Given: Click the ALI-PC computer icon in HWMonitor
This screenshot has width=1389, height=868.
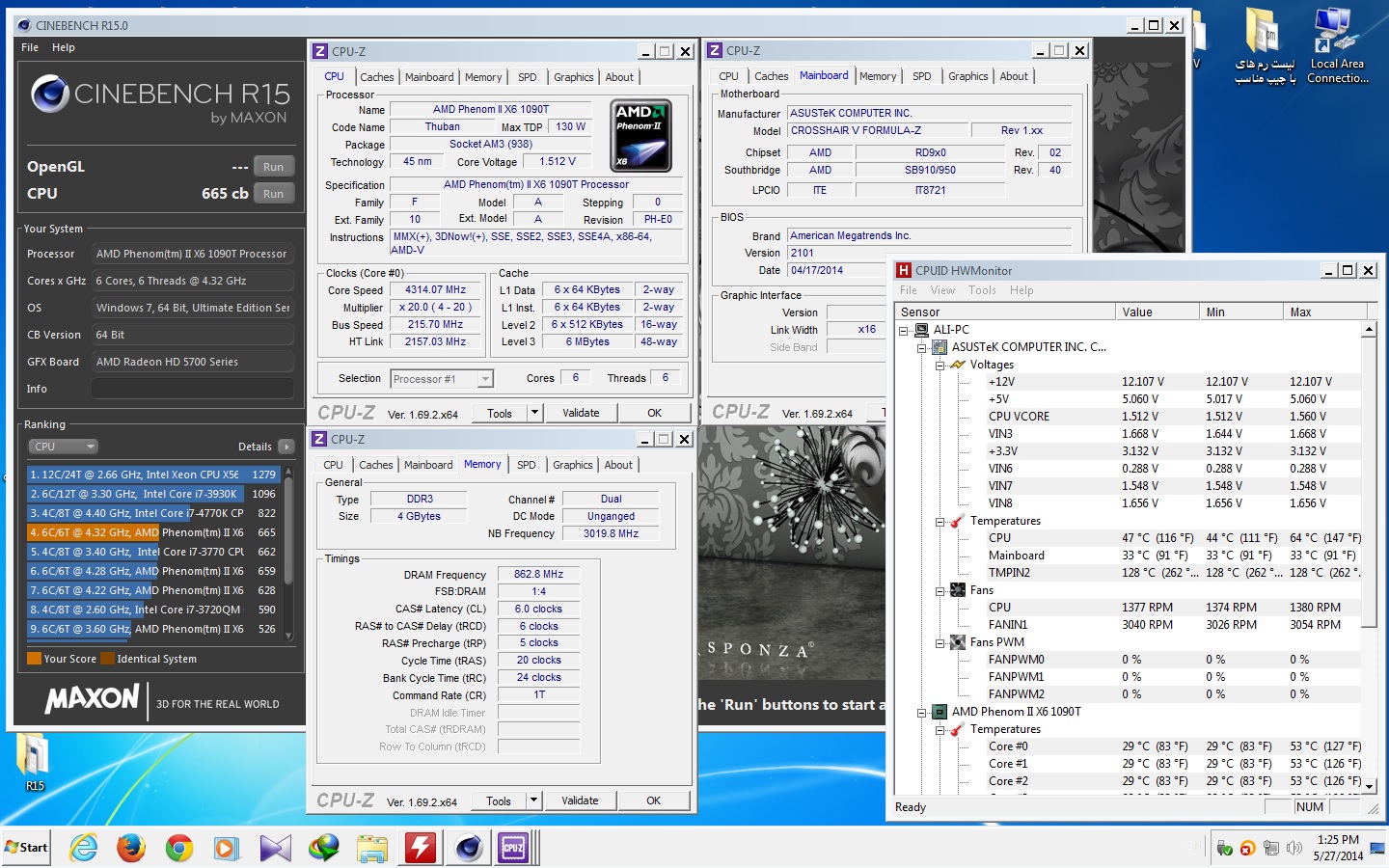Looking at the screenshot, I should [921, 330].
